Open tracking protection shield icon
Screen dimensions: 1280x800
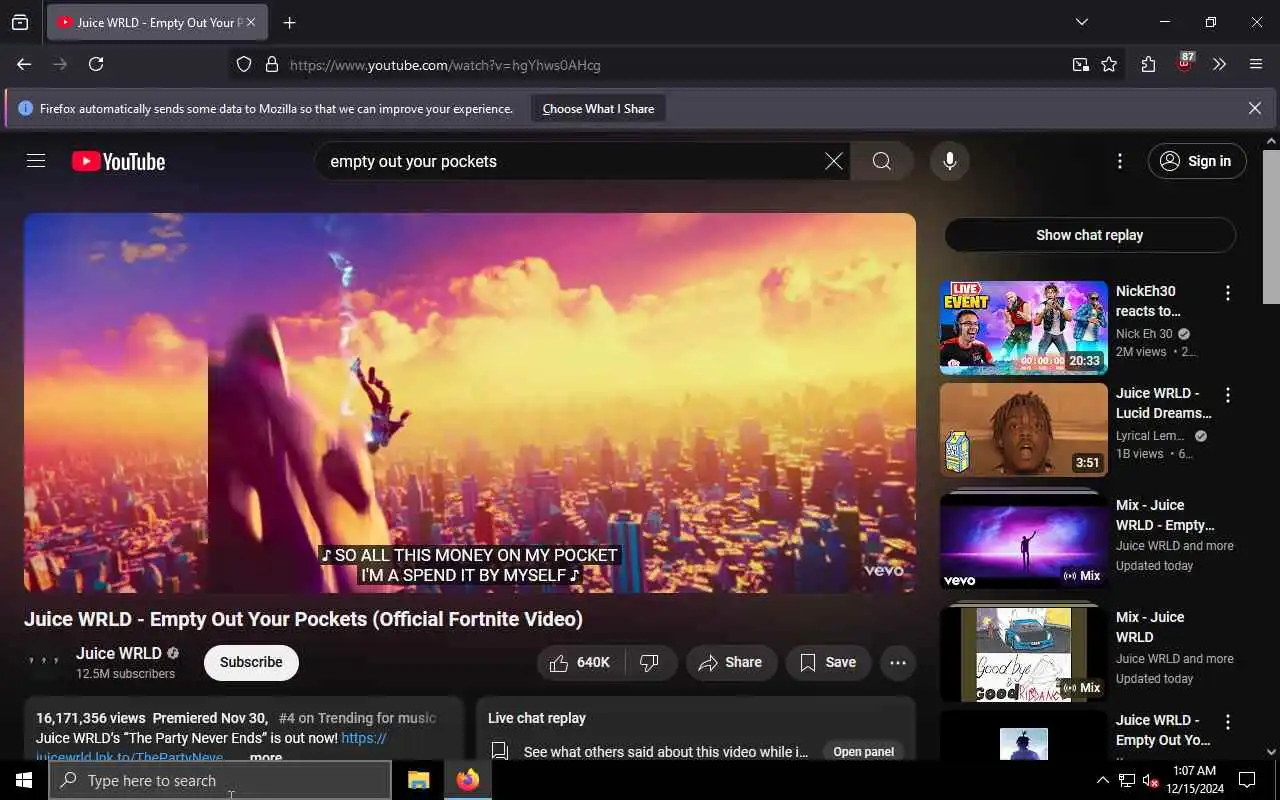tap(244, 64)
